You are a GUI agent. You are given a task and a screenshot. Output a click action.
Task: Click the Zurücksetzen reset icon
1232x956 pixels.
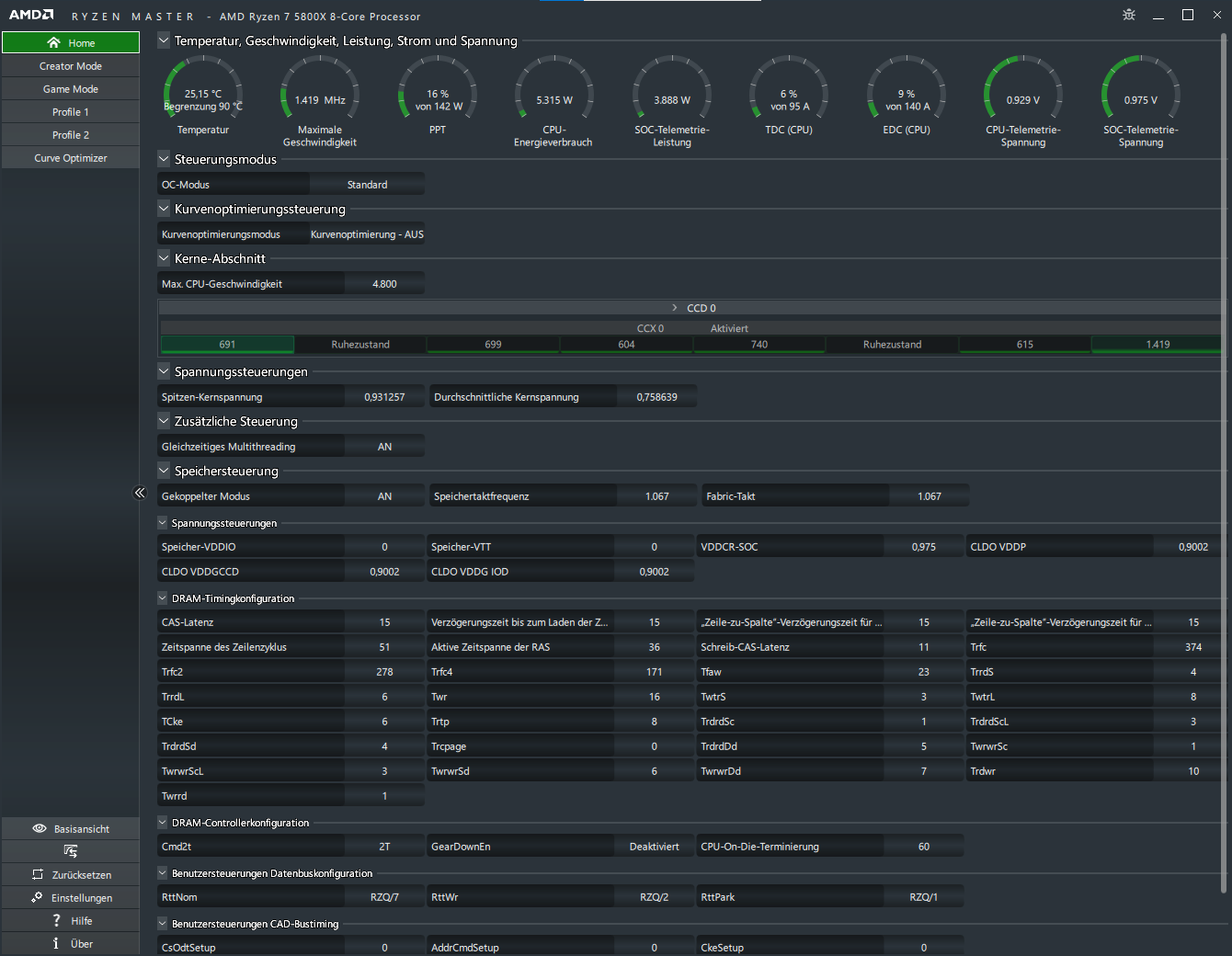(x=38, y=874)
